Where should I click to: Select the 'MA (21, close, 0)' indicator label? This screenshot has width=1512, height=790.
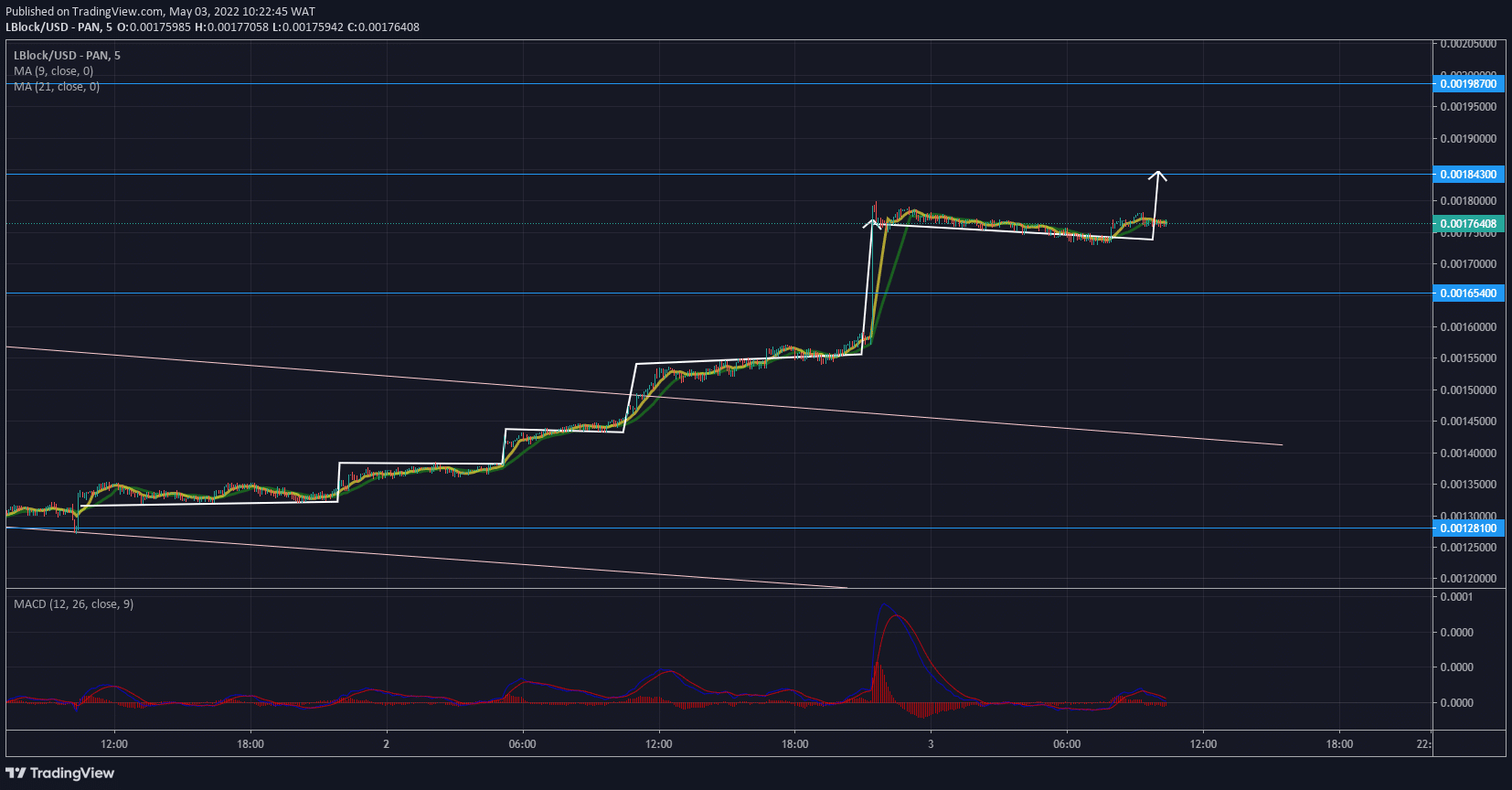coord(57,87)
